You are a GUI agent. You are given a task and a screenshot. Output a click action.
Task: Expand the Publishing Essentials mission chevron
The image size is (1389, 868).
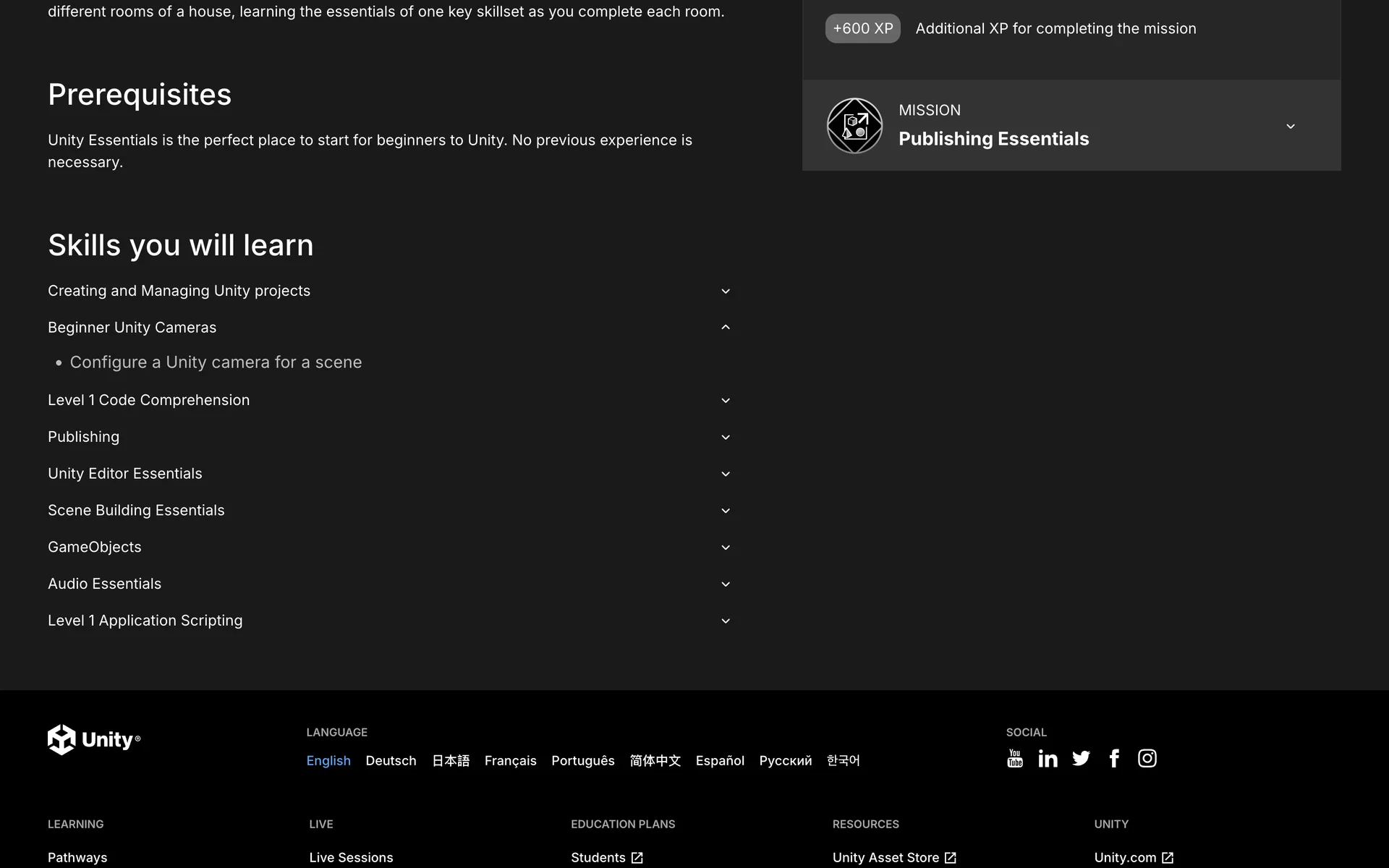(x=1290, y=127)
